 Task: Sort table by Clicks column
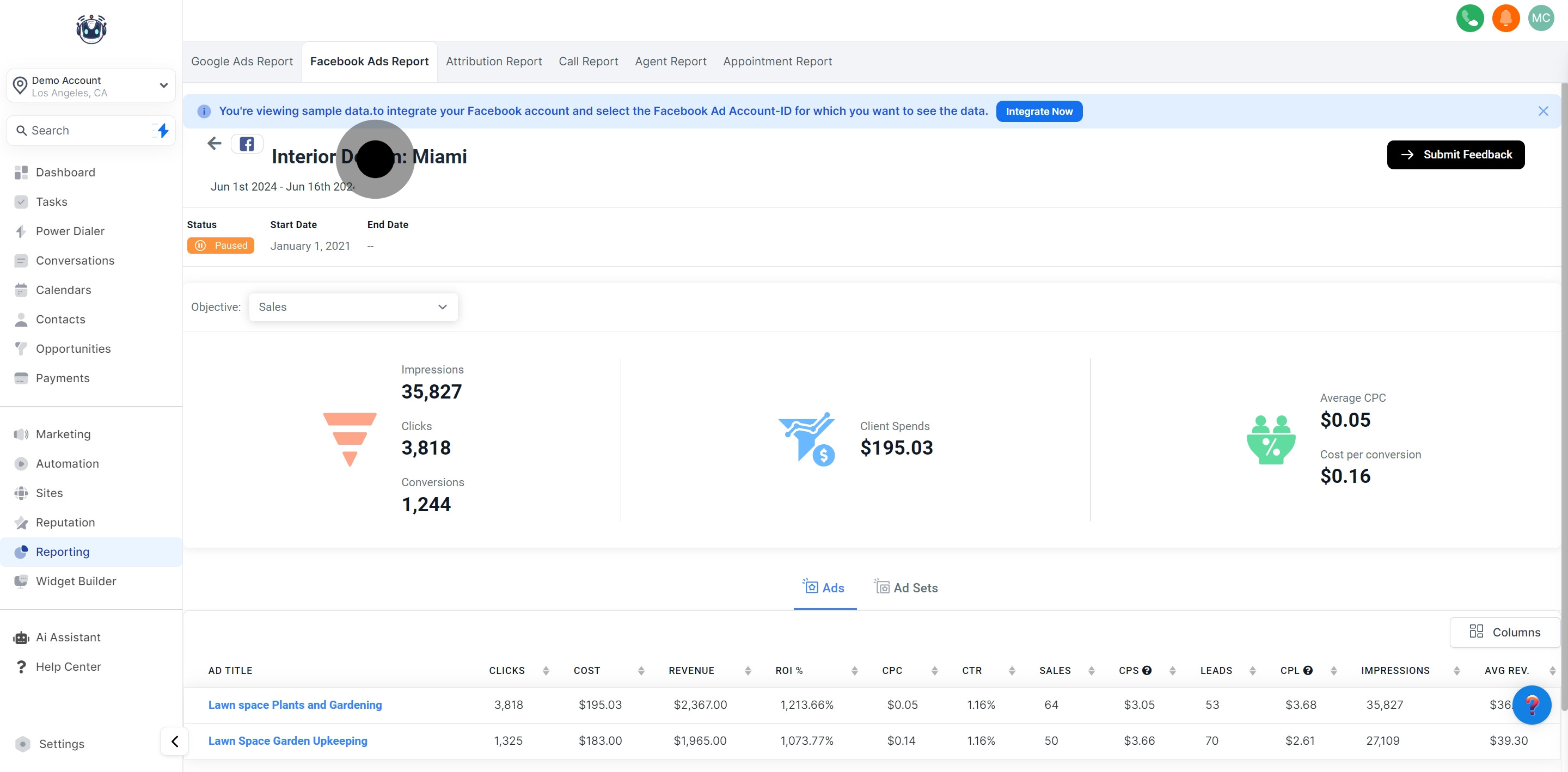(x=546, y=670)
